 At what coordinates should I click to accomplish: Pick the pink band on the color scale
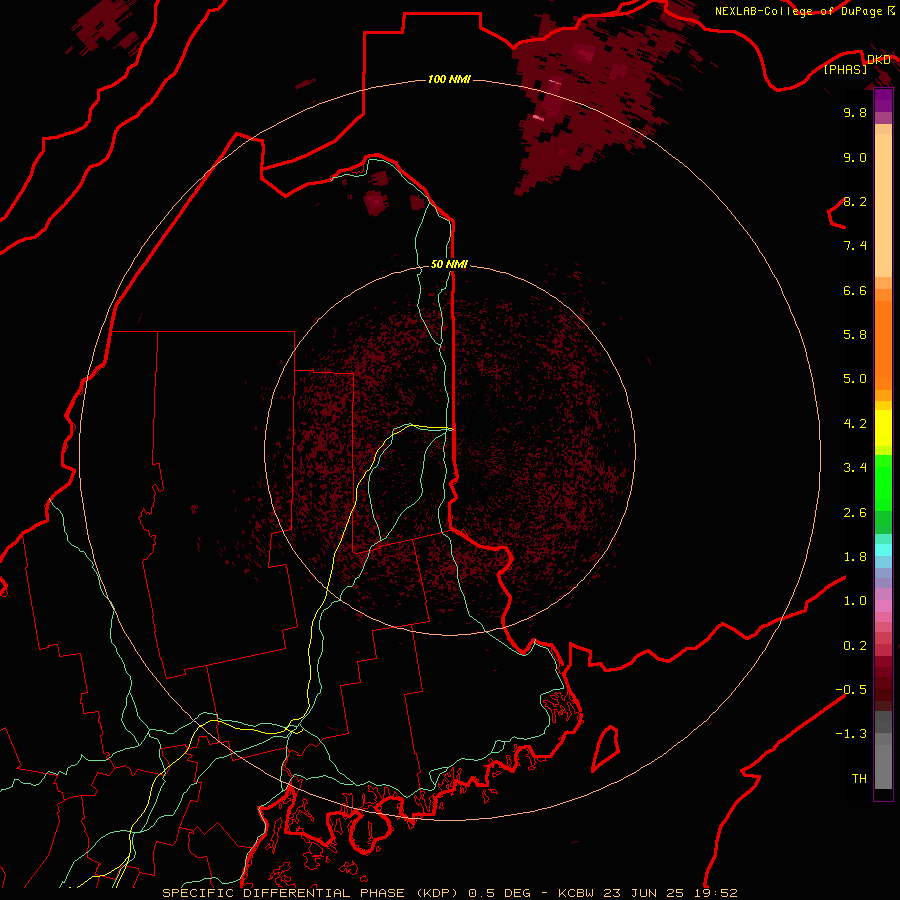click(x=883, y=606)
